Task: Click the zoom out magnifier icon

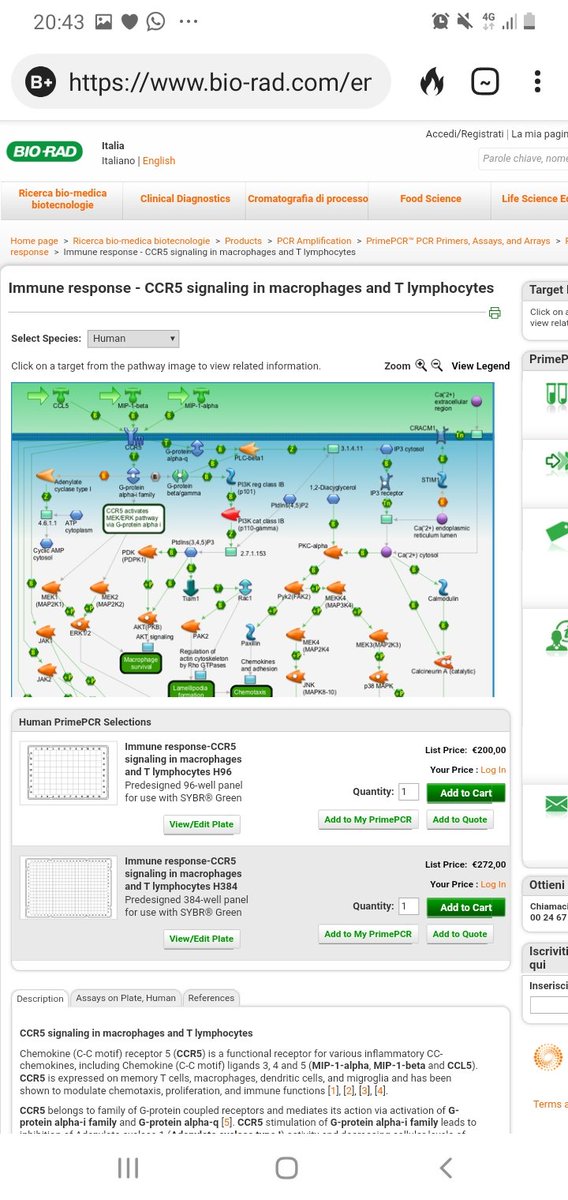Action: [x=436, y=366]
